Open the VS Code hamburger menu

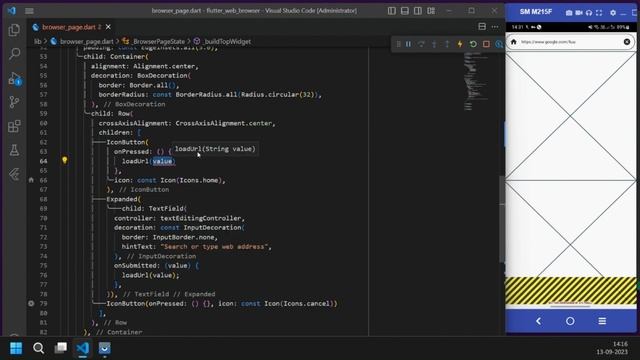coord(29,11)
